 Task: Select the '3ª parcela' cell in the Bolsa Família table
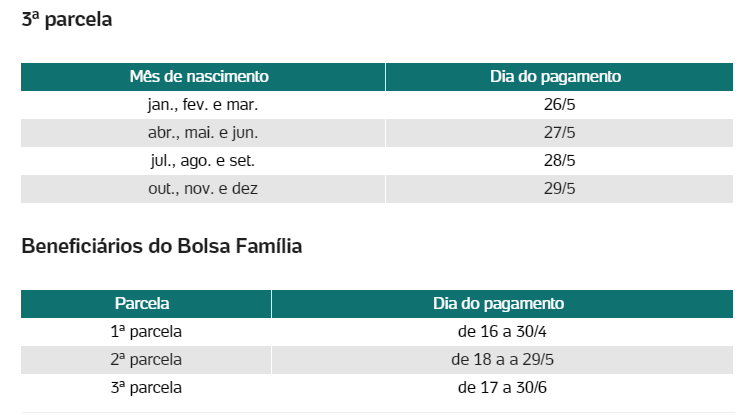[146, 388]
